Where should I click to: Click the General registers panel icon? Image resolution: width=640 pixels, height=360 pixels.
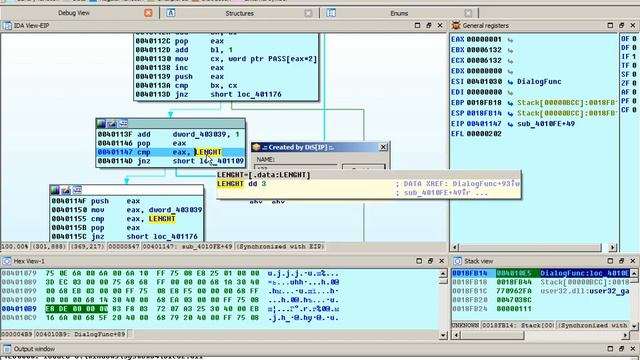456,26
